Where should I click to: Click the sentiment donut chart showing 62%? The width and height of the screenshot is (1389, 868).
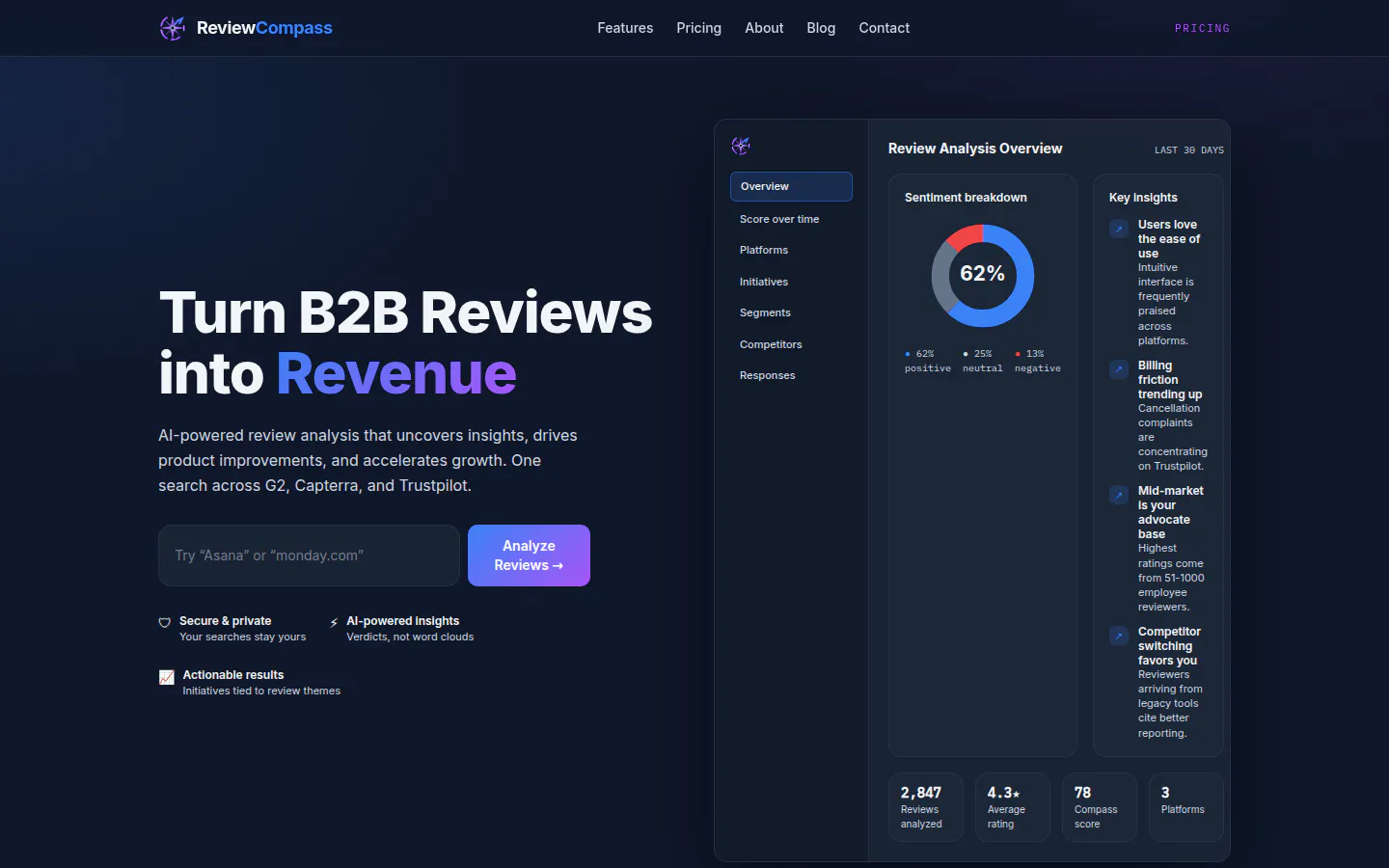(983, 275)
